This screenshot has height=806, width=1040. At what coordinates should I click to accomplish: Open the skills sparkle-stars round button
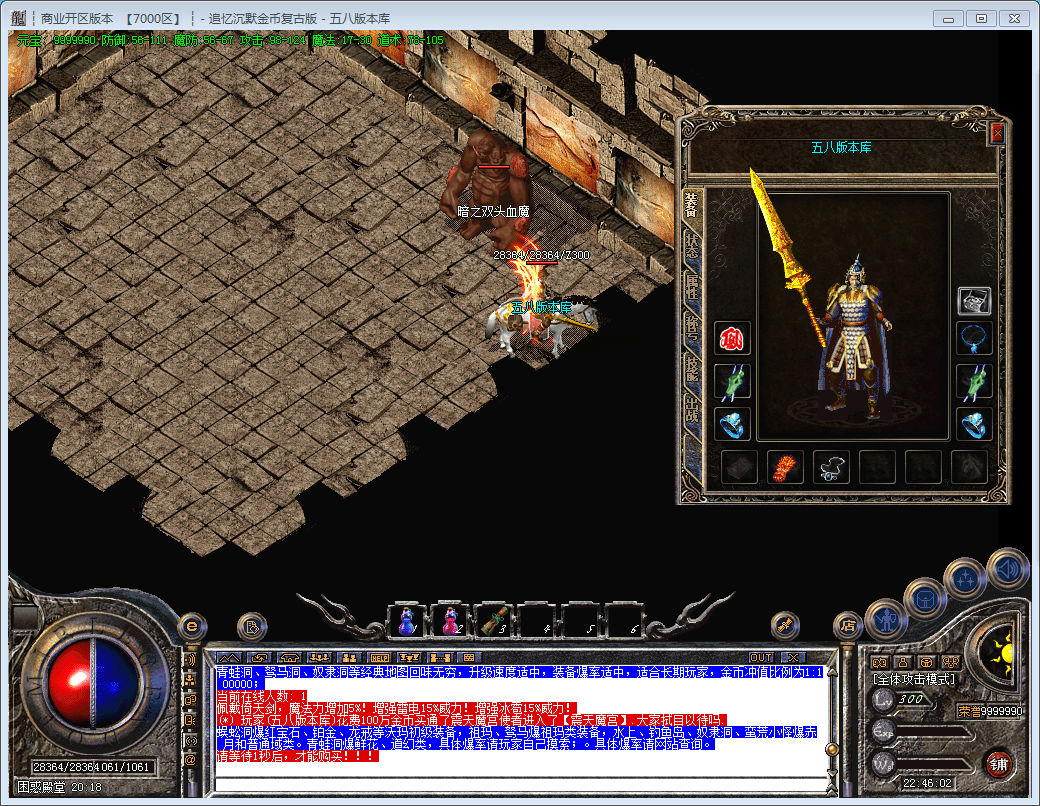[965, 578]
